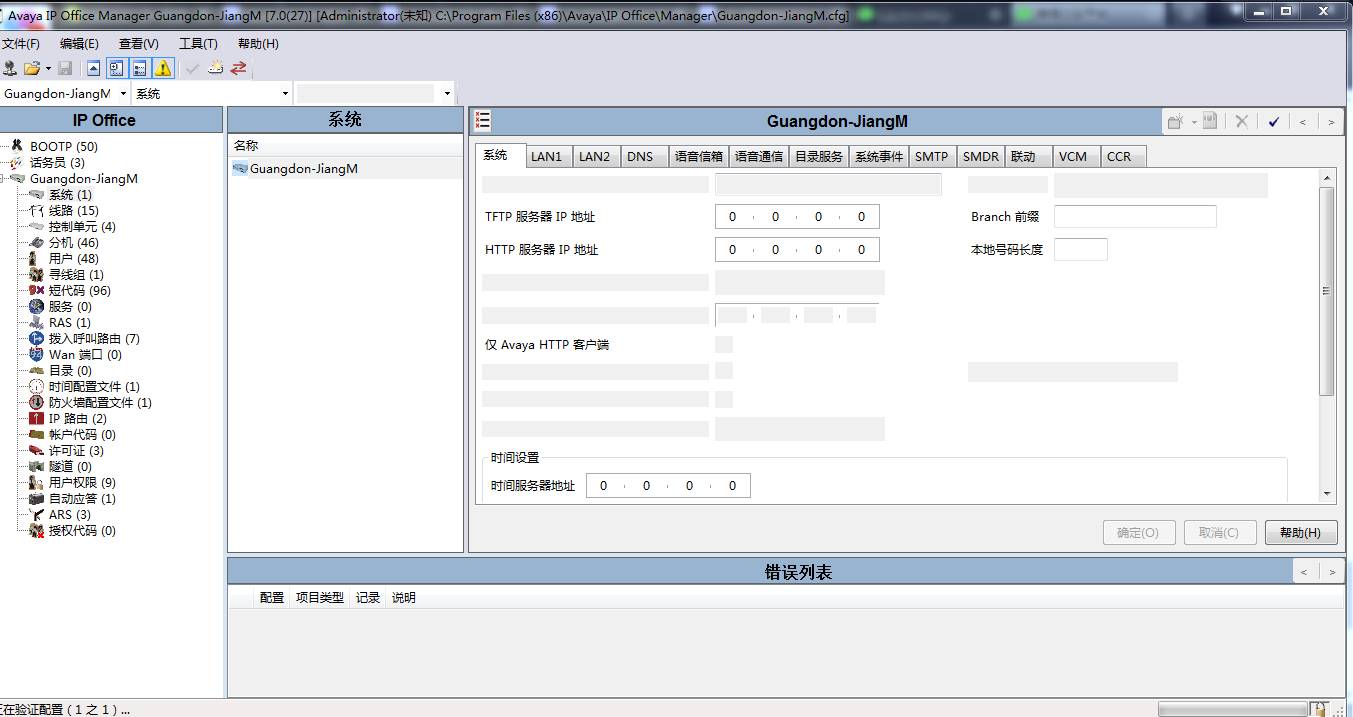Screen dimensions: 1353x717
Task: Click the IP 路由 (2) icon
Action: (37, 419)
